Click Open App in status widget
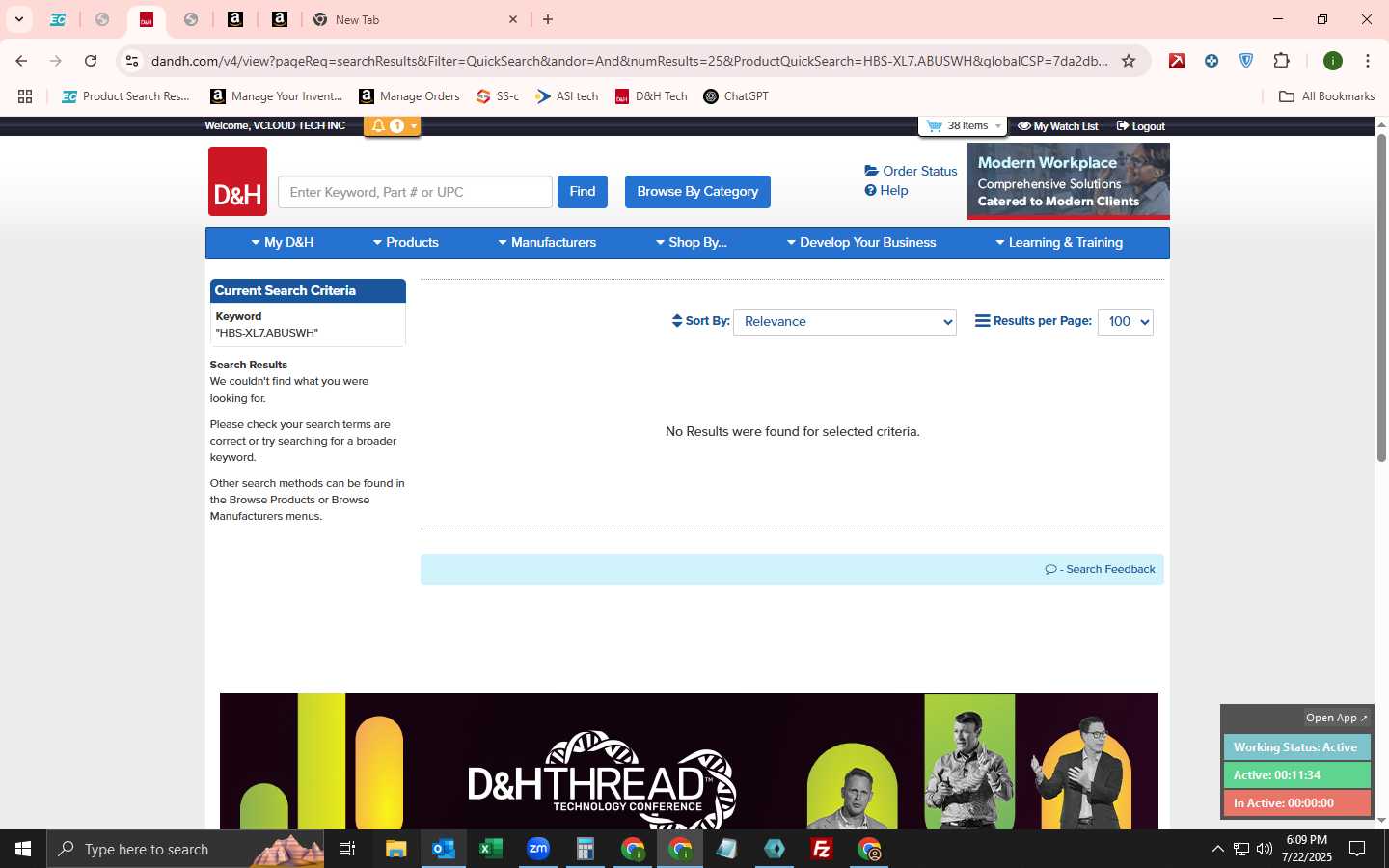Viewport: 1389px width, 868px height. (1336, 718)
